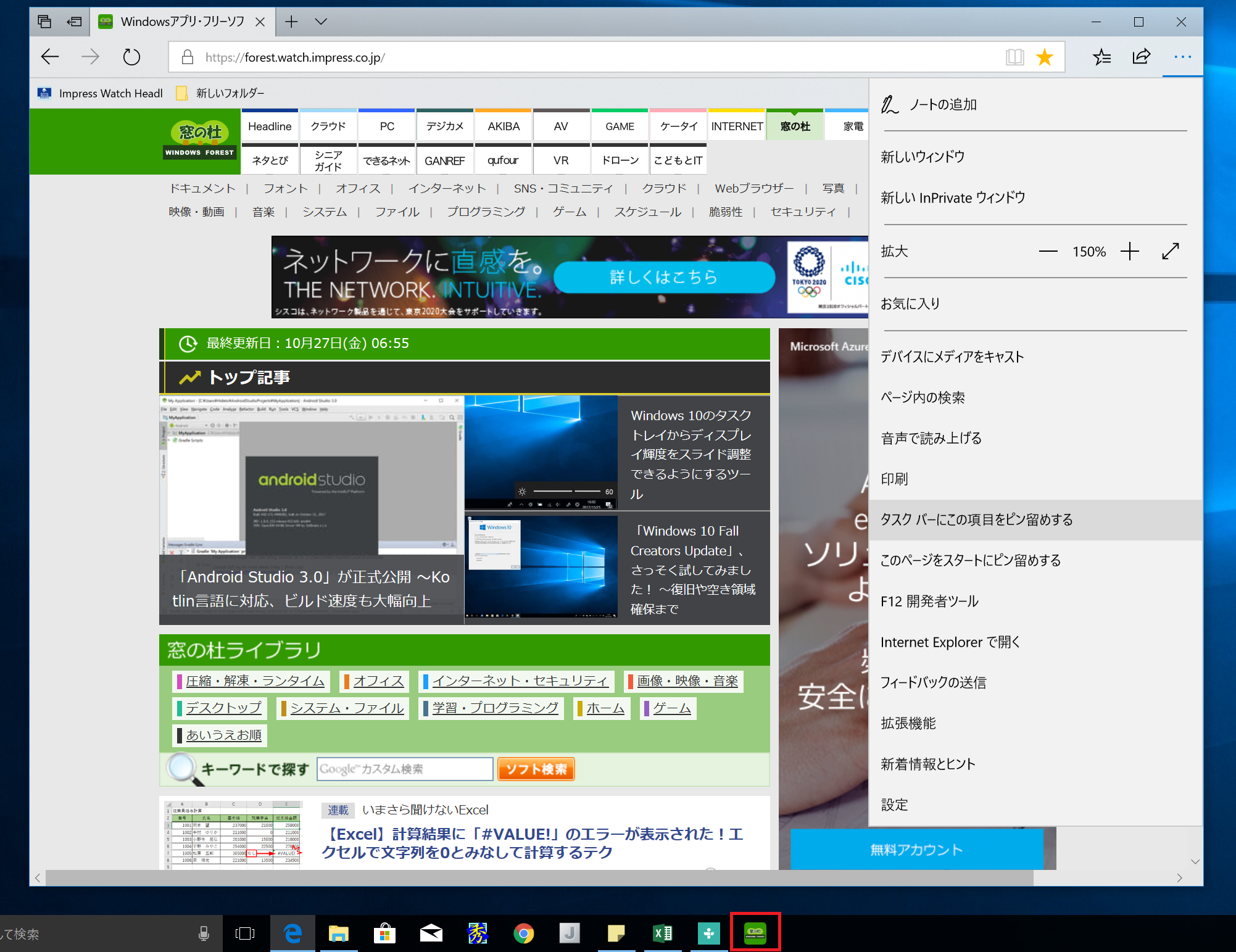Click the pinned 窓の杜 taskbar icon
This screenshot has width=1236, height=952.
point(755,933)
